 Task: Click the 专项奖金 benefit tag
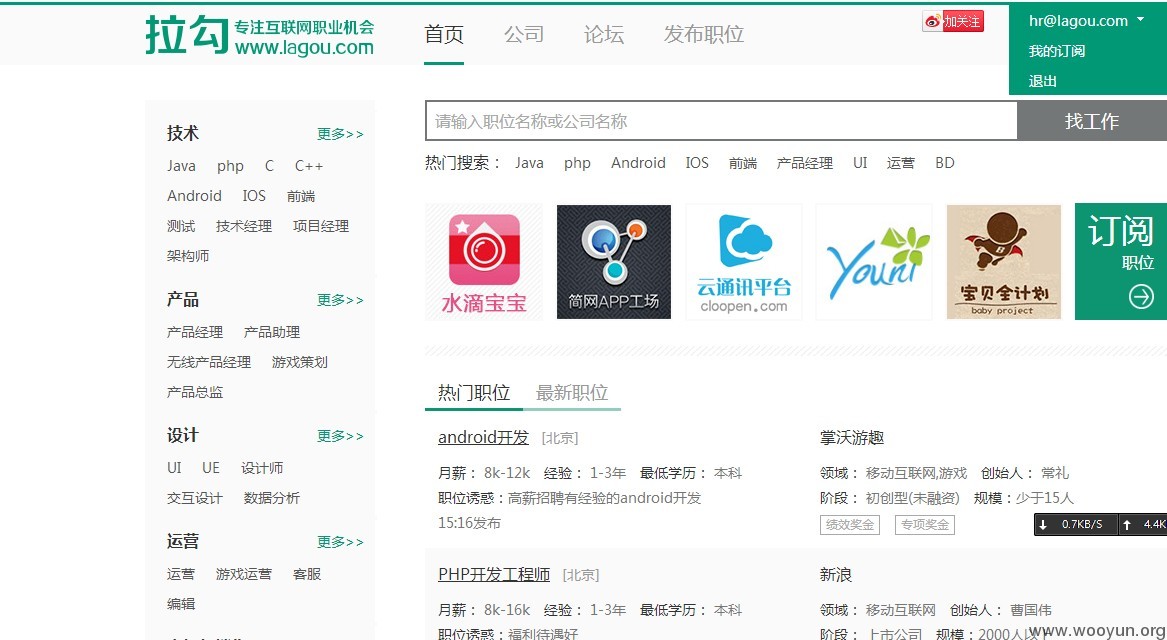(x=924, y=525)
